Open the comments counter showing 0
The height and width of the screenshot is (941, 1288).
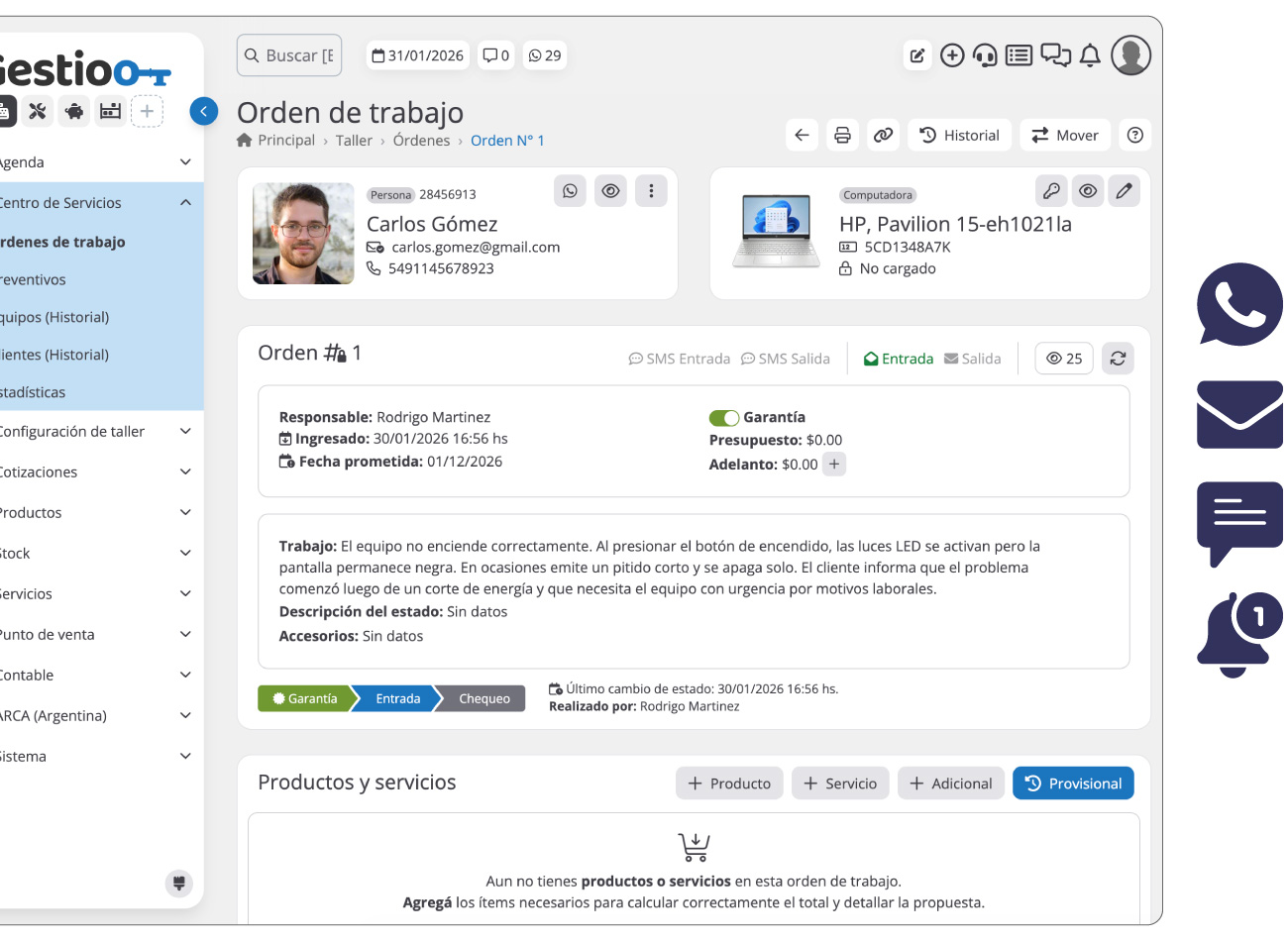click(x=495, y=55)
